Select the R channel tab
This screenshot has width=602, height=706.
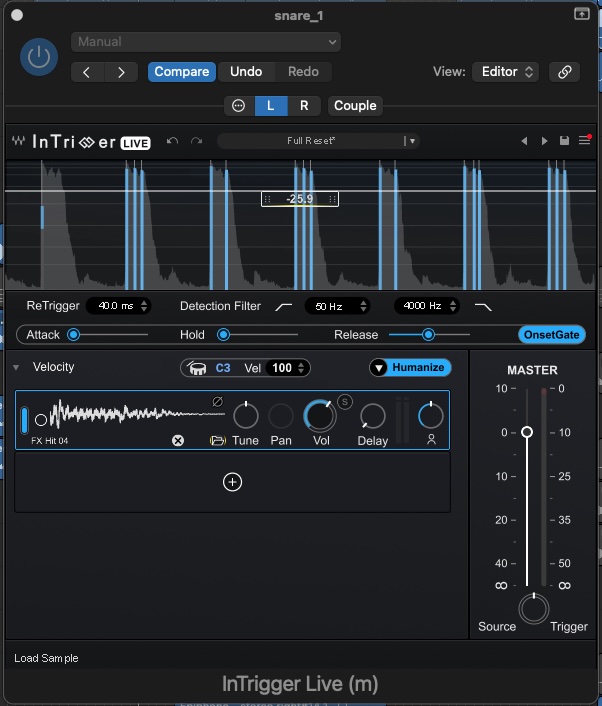(x=304, y=106)
